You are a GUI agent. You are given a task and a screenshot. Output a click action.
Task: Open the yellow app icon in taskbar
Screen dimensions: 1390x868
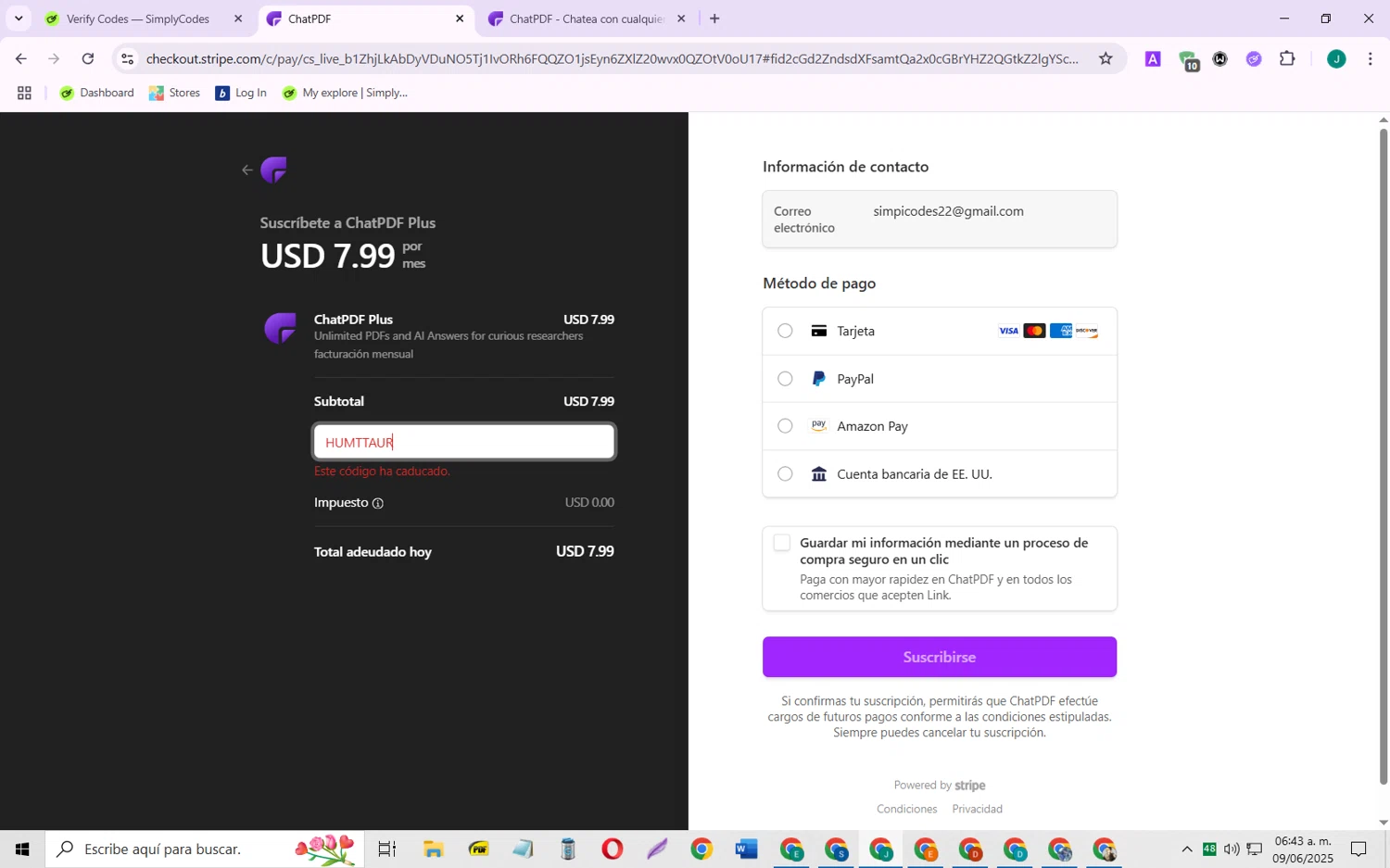(x=478, y=849)
